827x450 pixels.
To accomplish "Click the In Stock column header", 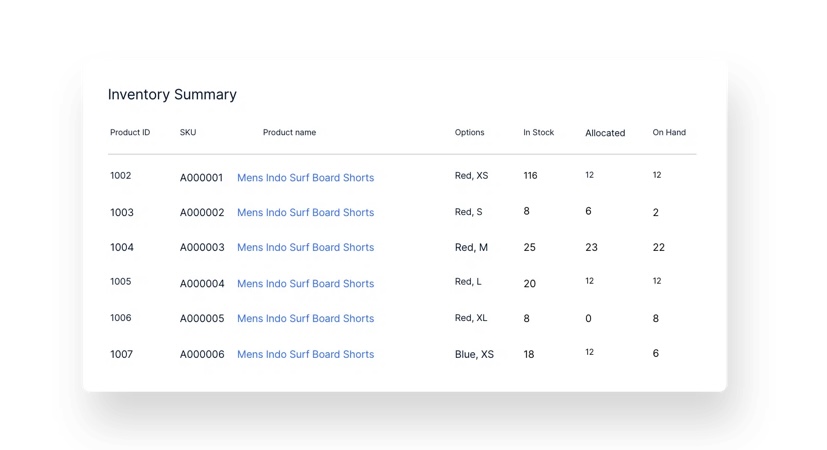I will (538, 132).
